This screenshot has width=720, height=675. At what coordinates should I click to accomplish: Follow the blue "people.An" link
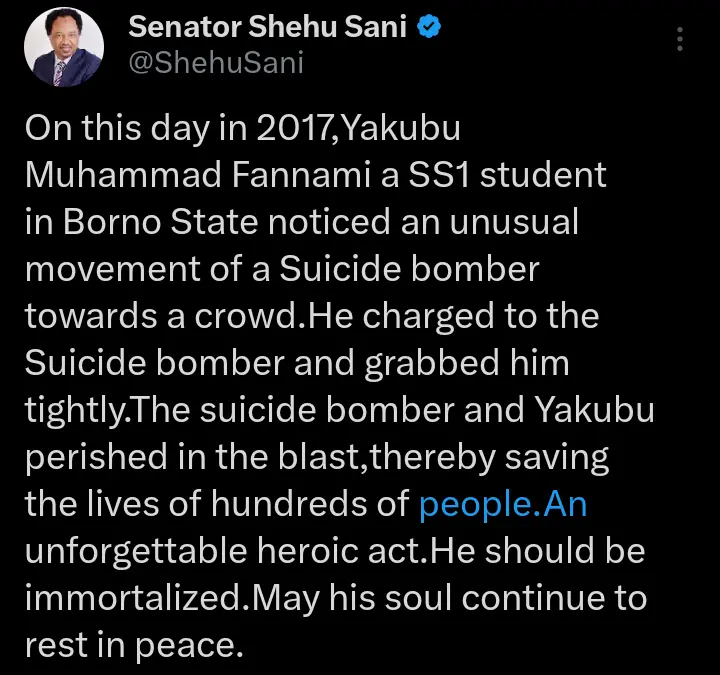point(503,505)
